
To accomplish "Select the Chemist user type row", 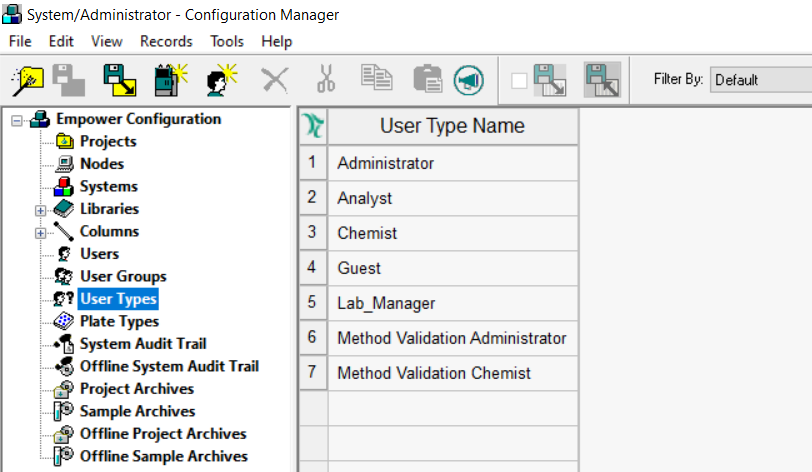I will coord(453,233).
